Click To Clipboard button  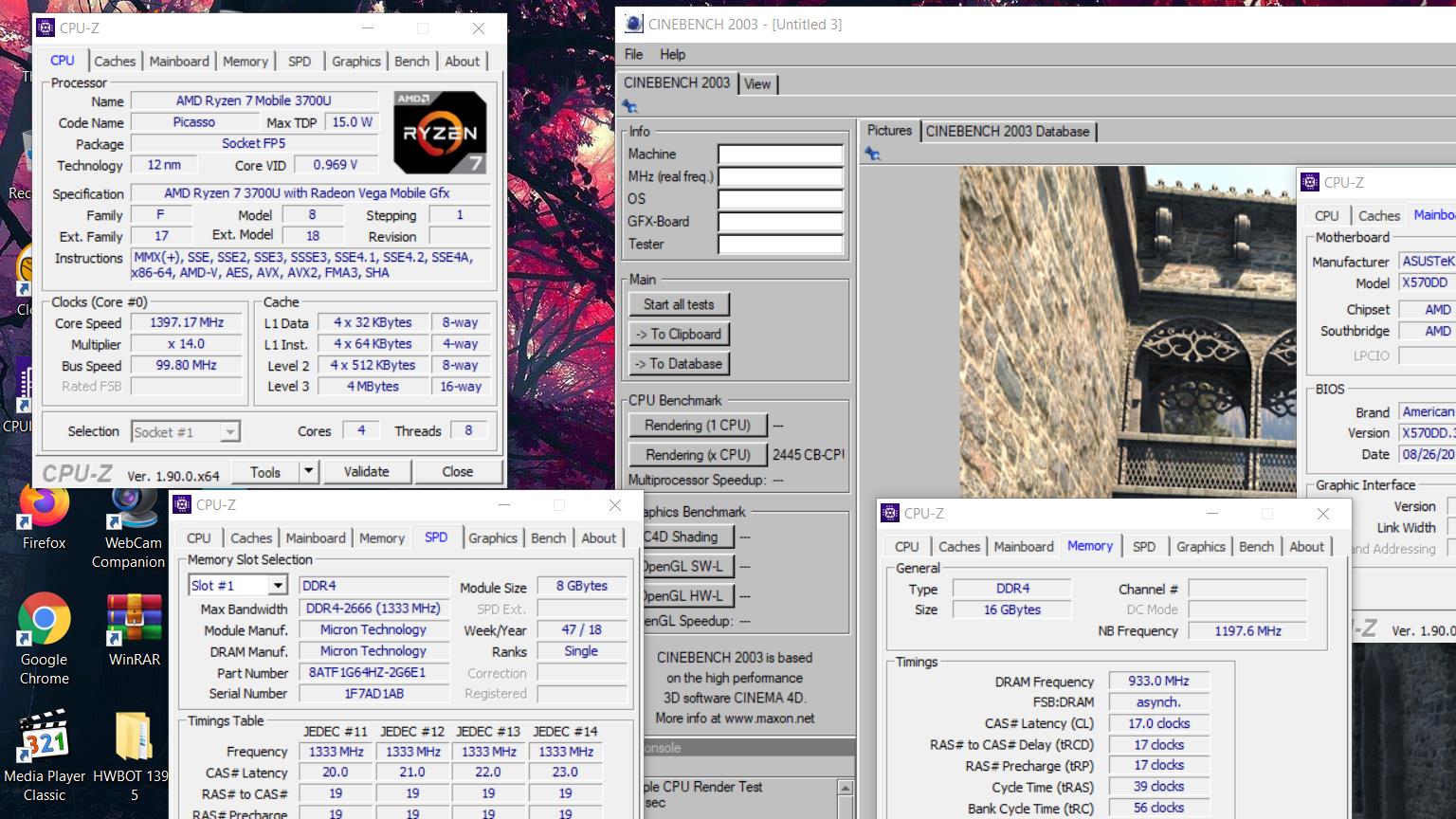click(x=679, y=334)
